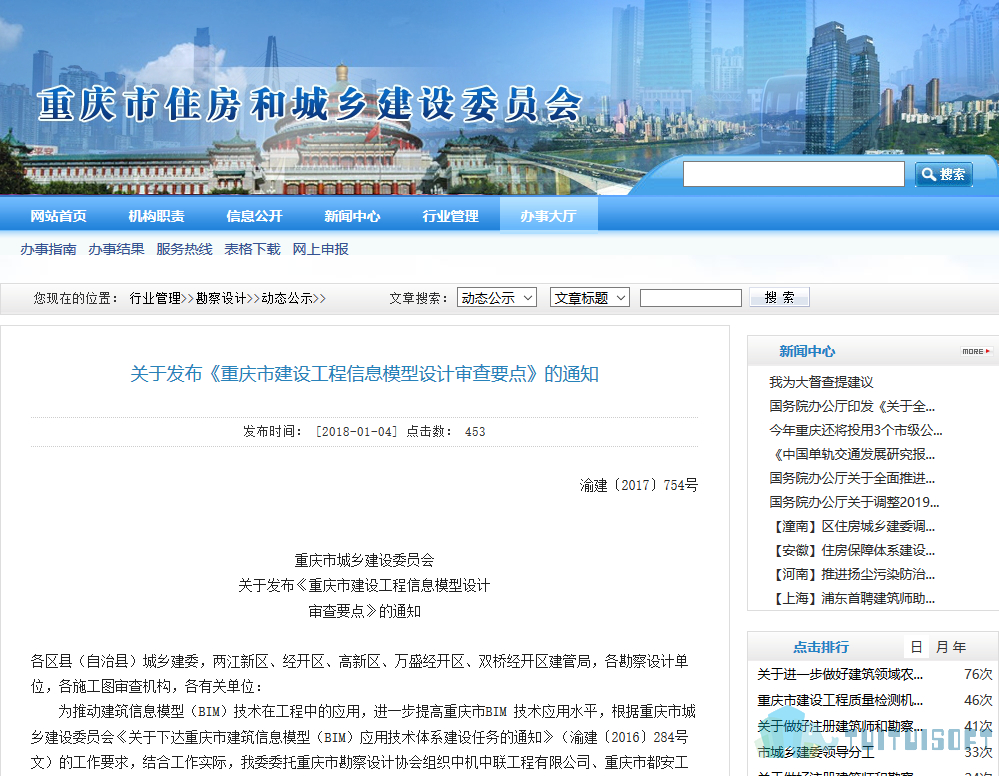Go to 服务热线 sub-link
This screenshot has width=999, height=776.
tap(184, 249)
